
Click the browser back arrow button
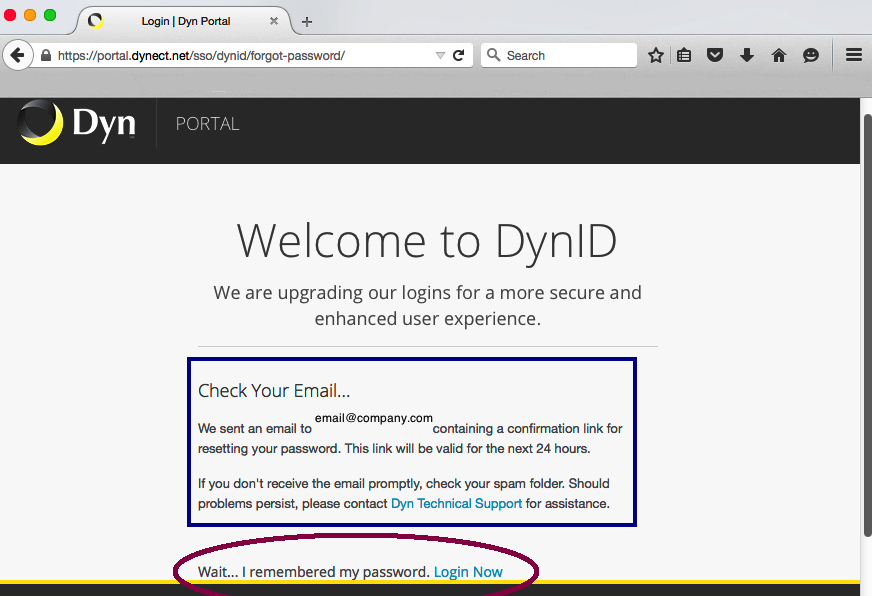(18, 55)
